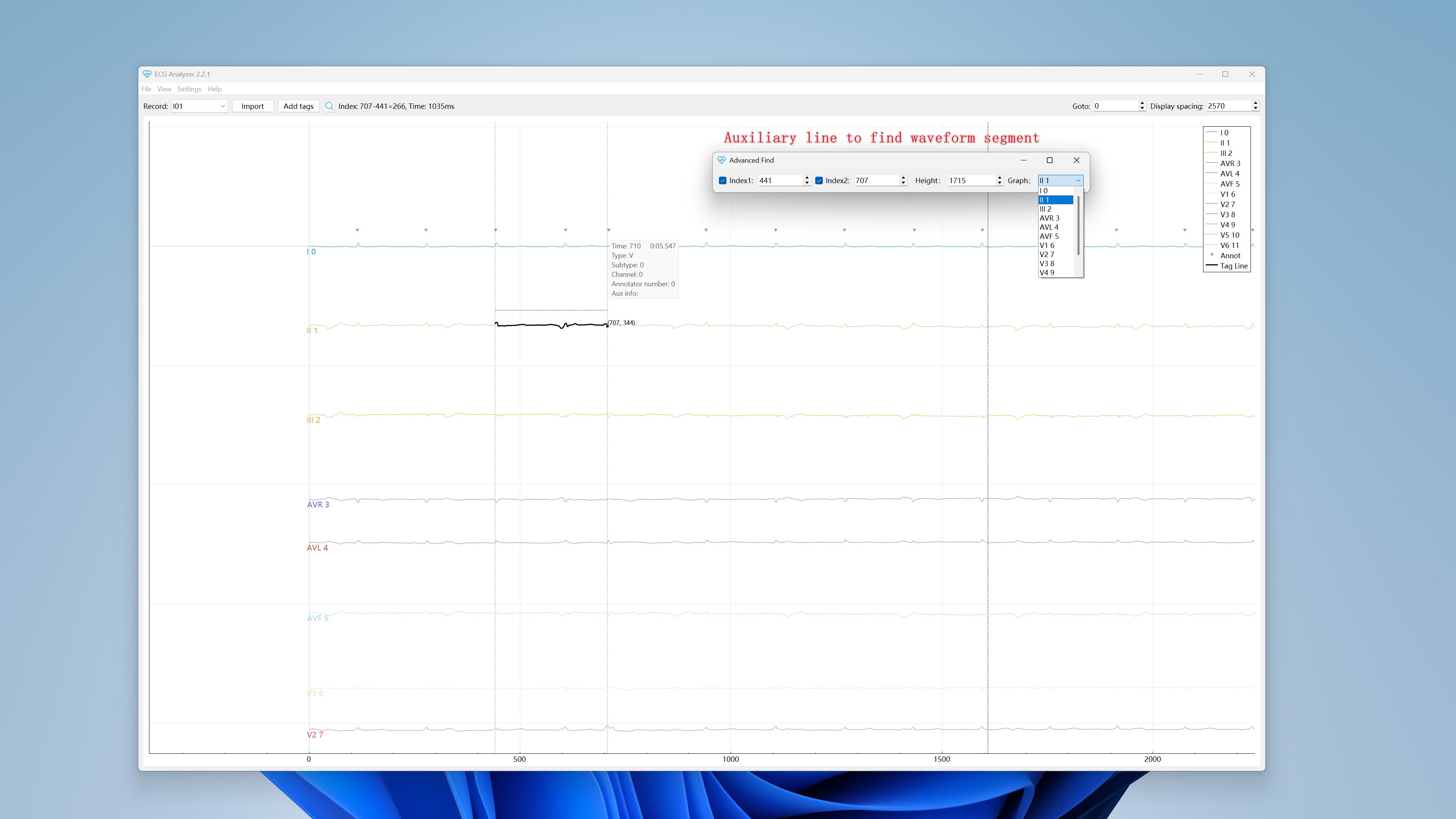
Task: Click the Annot legend entry
Action: pos(1225,256)
